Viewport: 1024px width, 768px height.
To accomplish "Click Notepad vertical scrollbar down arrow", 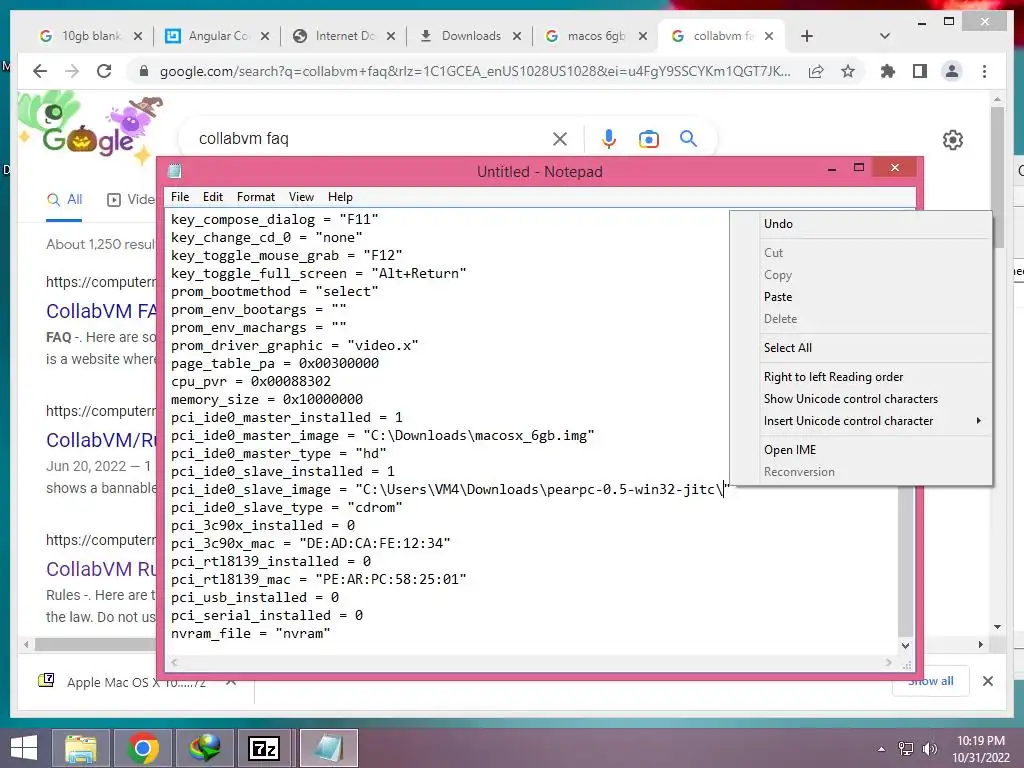I will [x=905, y=645].
